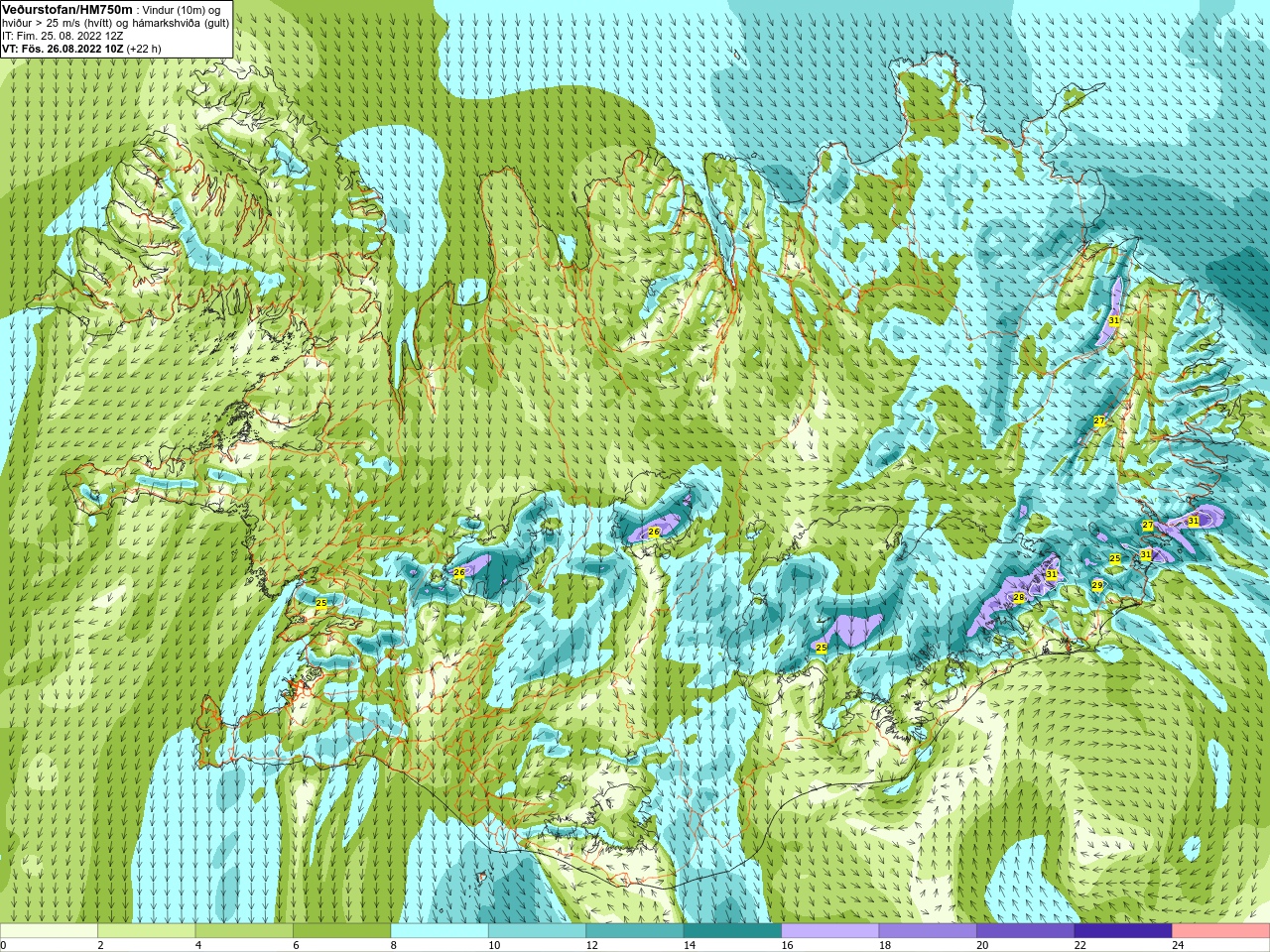
Task: Pick the 16–18 m/s lavender swatch
Action: click(x=830, y=931)
